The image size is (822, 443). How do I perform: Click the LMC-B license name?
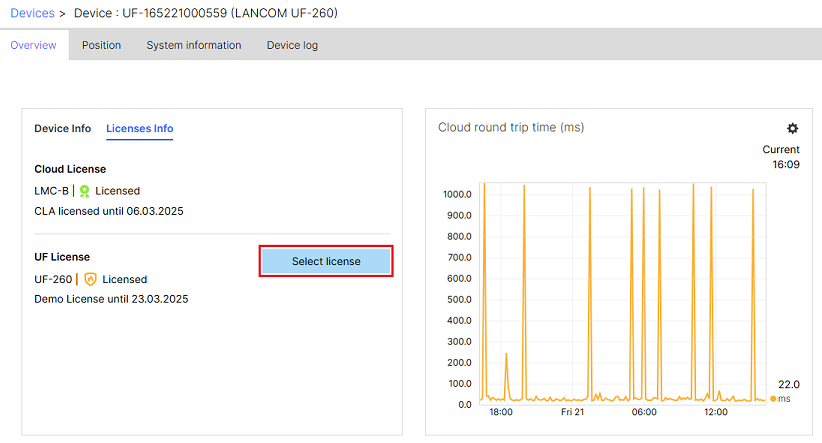[x=51, y=191]
